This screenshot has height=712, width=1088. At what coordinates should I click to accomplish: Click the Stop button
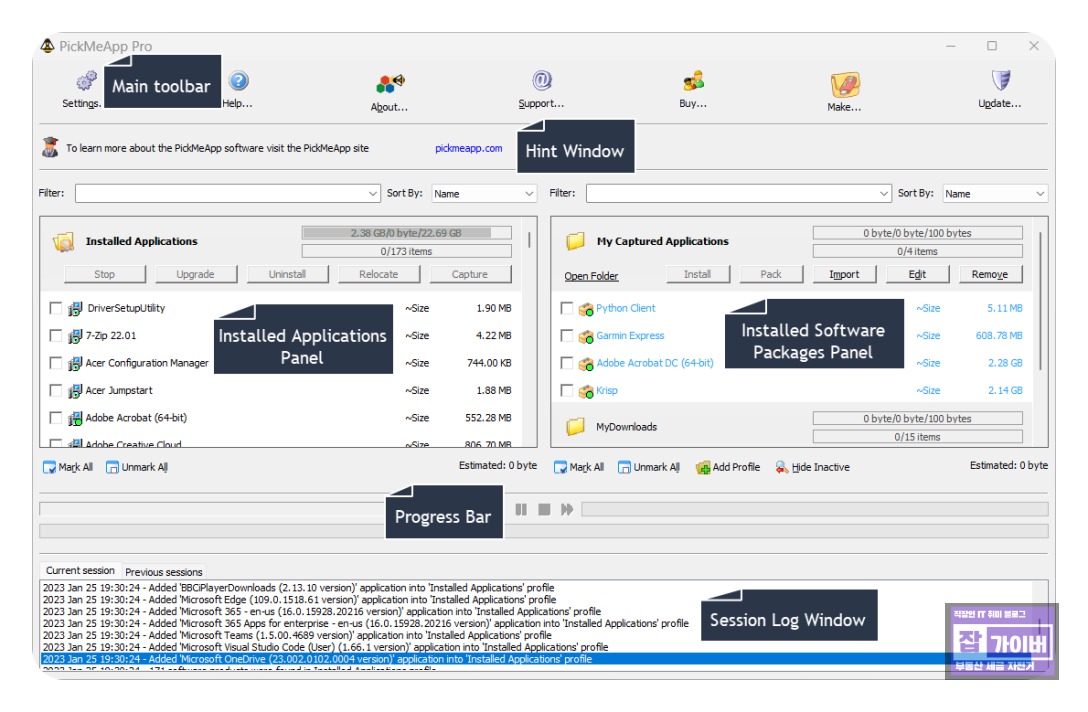(105, 274)
